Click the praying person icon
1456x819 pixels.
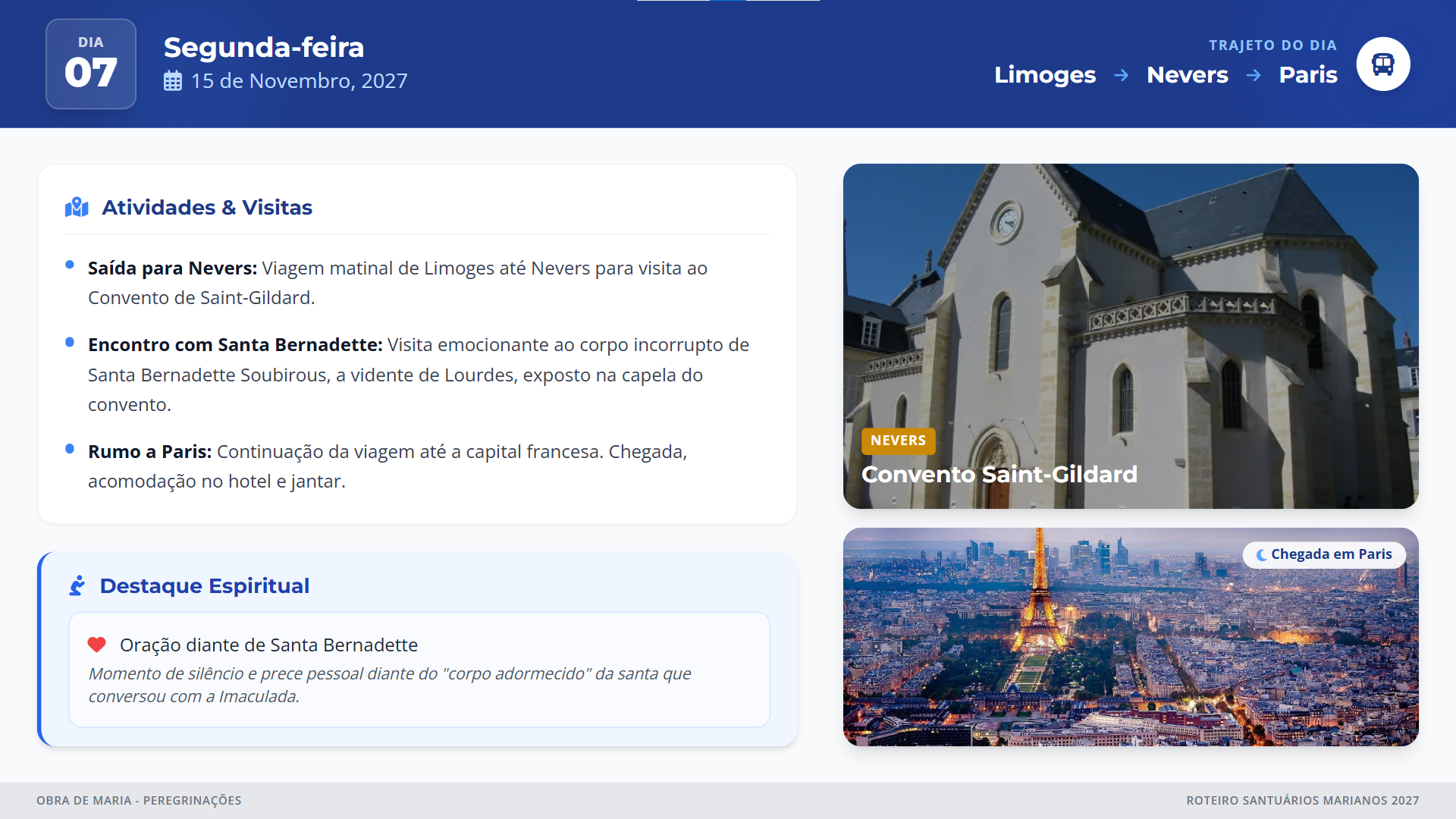coord(77,585)
